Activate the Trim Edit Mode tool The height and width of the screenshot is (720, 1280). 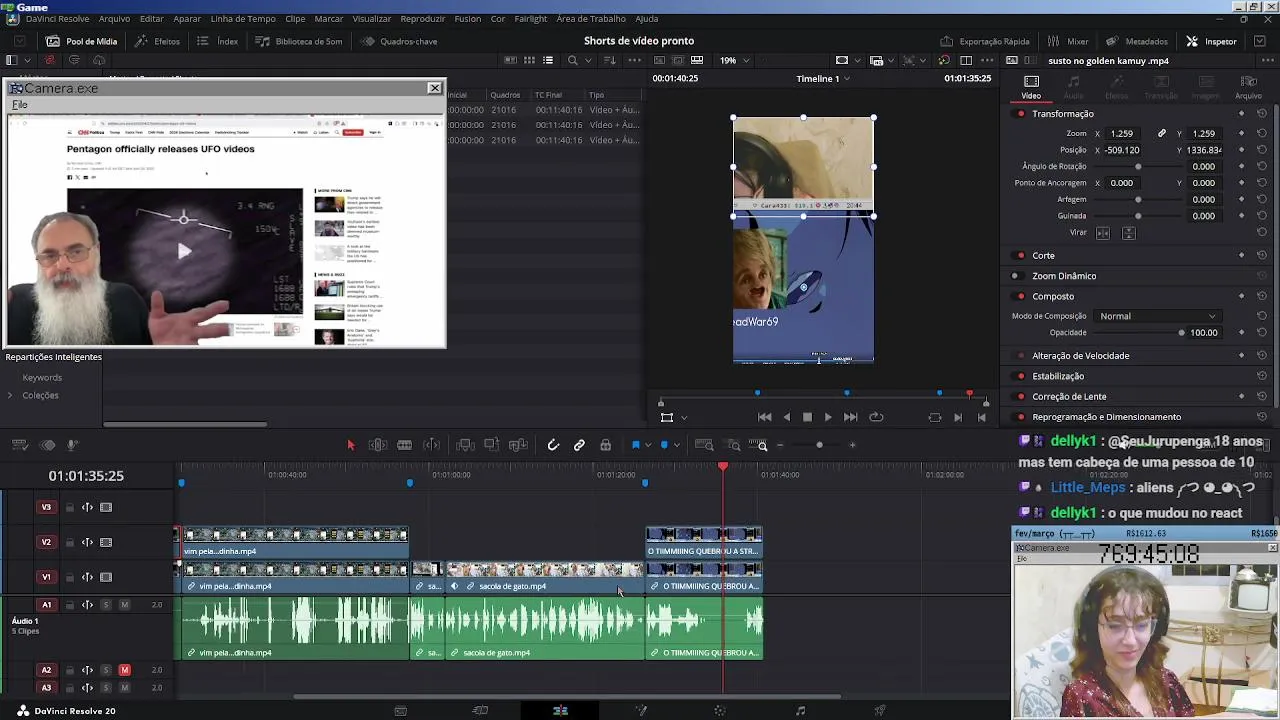coord(378,445)
